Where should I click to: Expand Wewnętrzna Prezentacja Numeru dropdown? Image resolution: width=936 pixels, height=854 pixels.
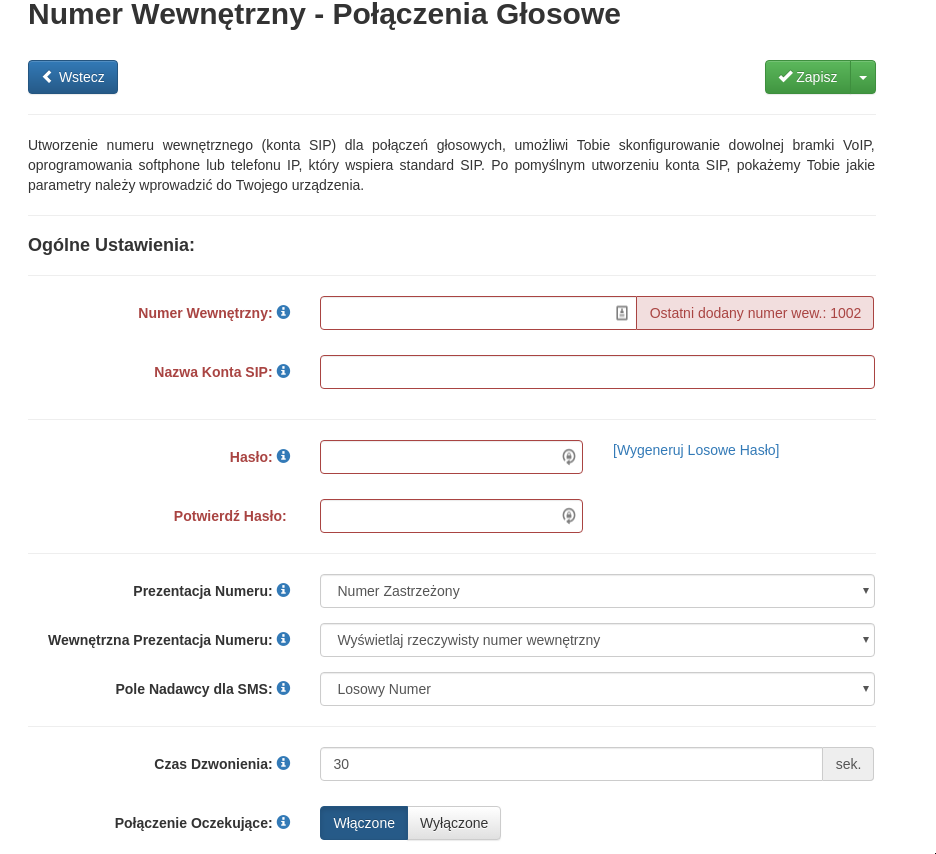click(x=597, y=640)
